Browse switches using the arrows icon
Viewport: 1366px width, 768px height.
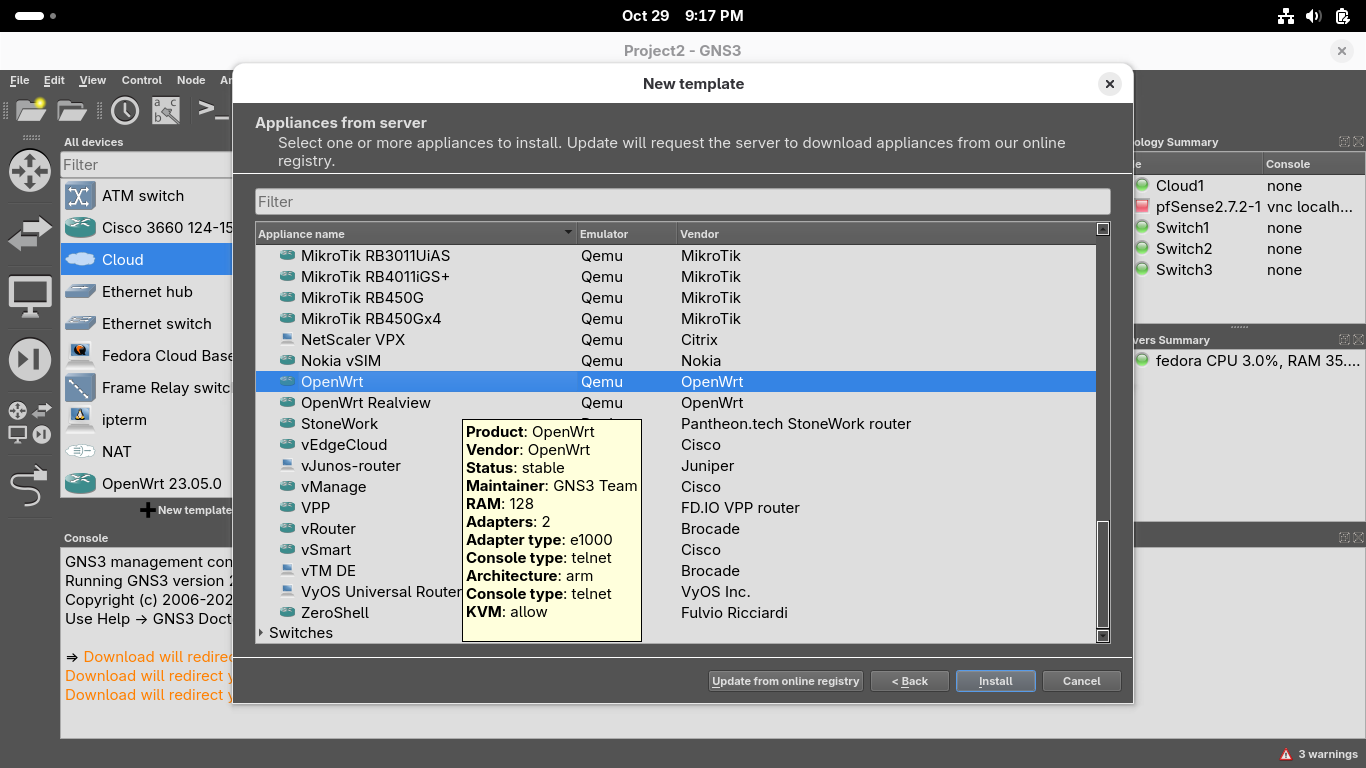click(x=30, y=234)
